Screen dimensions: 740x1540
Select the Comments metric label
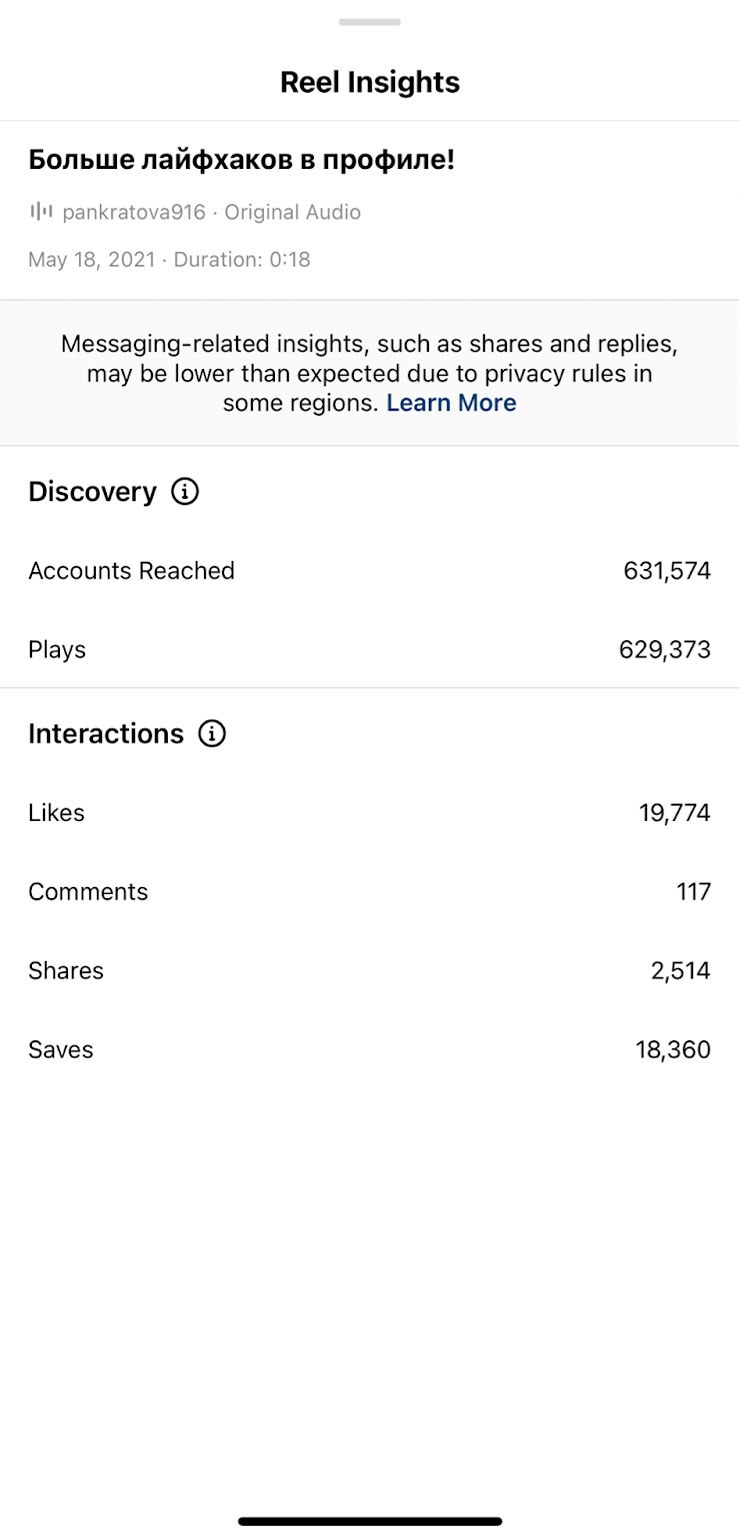[x=88, y=892]
